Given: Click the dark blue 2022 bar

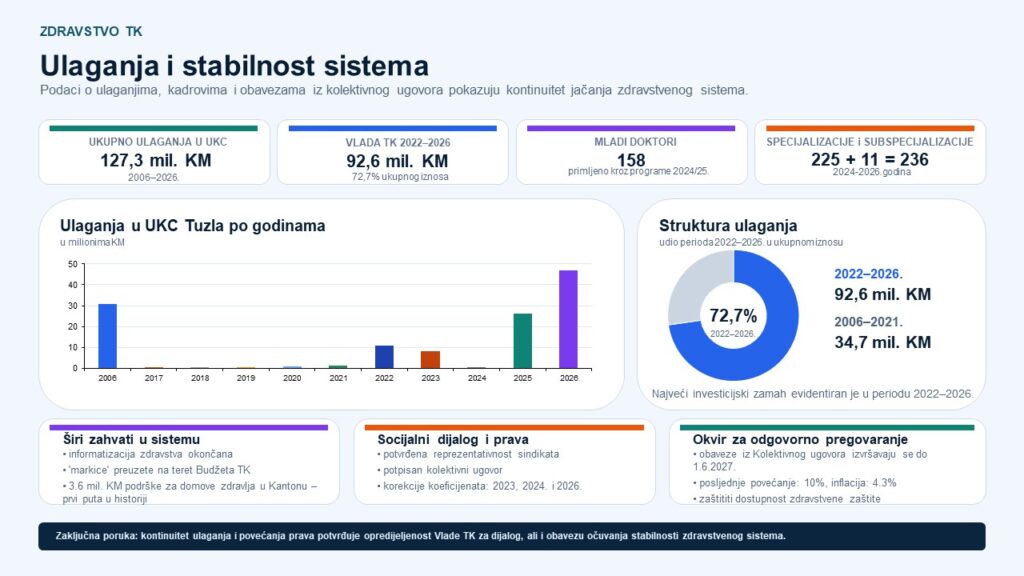Looking at the screenshot, I should (x=384, y=357).
